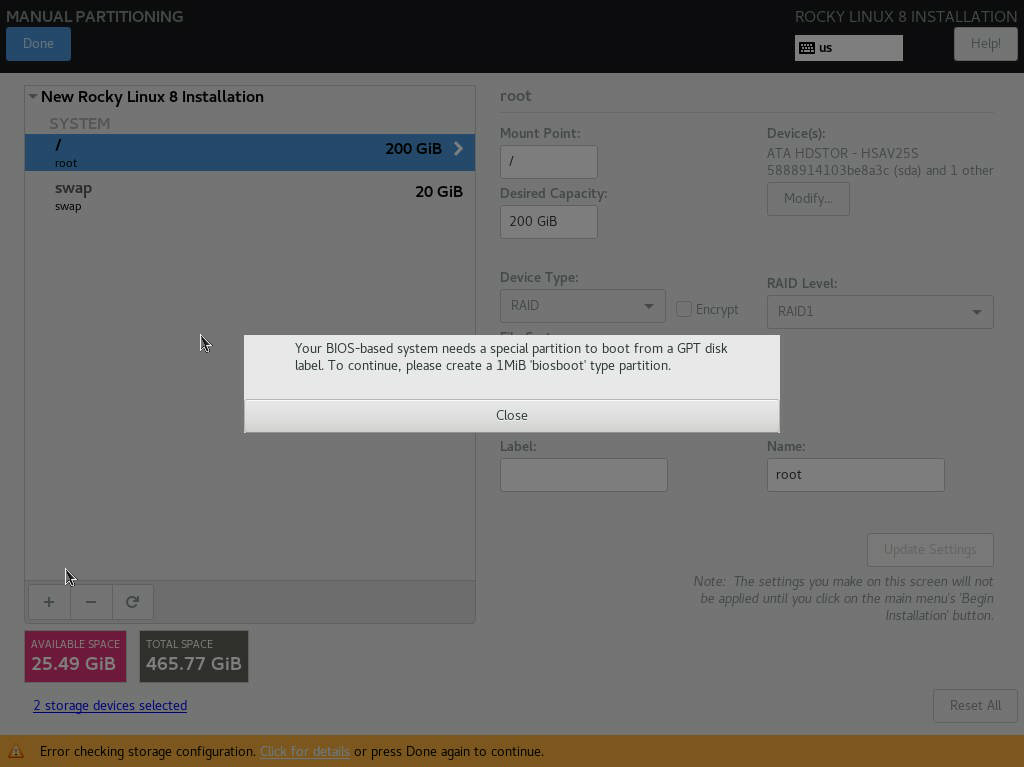The width and height of the screenshot is (1024, 767).
Task: Collapse New Rocky Linux 8 Installation tree
Action: coord(33,97)
